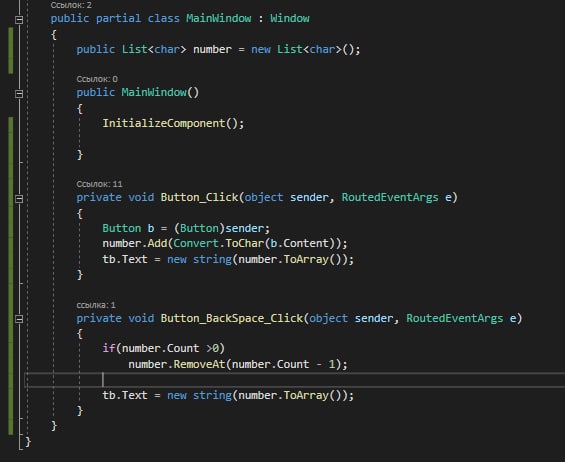Click RemoveAt in the number.RemoveAt line
Viewport: 565px width, 462px height.
click(199, 364)
